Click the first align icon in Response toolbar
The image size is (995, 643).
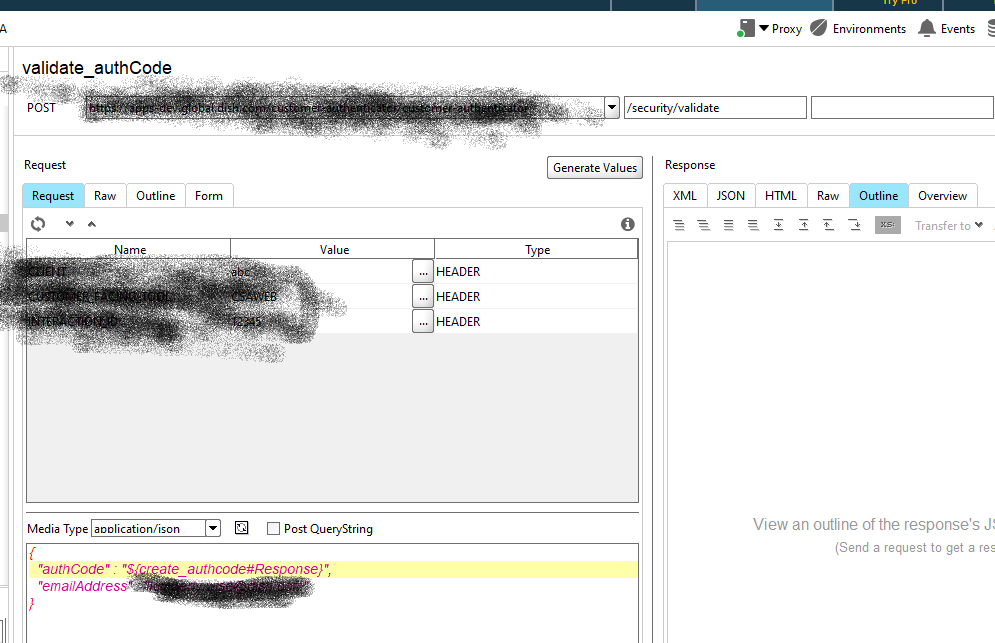(679, 225)
